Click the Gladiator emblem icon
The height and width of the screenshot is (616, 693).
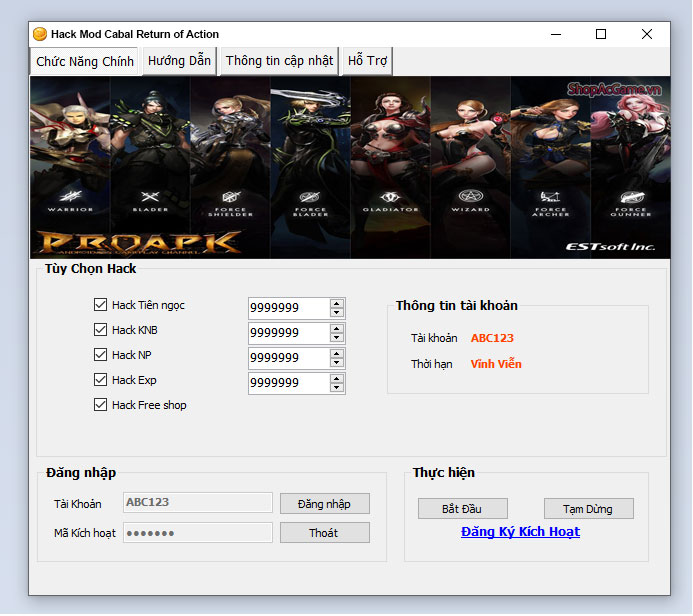[x=390, y=197]
